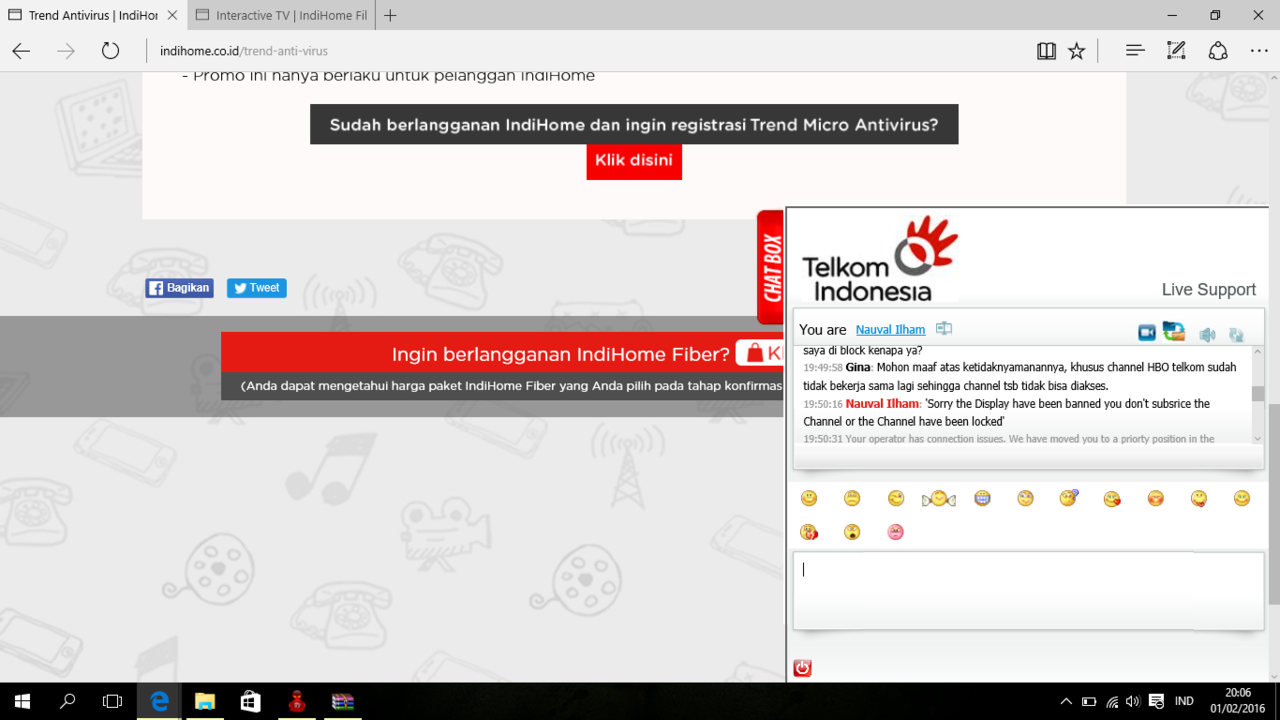Open the Edge More actions menu
Image resolution: width=1280 pixels, height=720 pixels.
pos(1259,51)
